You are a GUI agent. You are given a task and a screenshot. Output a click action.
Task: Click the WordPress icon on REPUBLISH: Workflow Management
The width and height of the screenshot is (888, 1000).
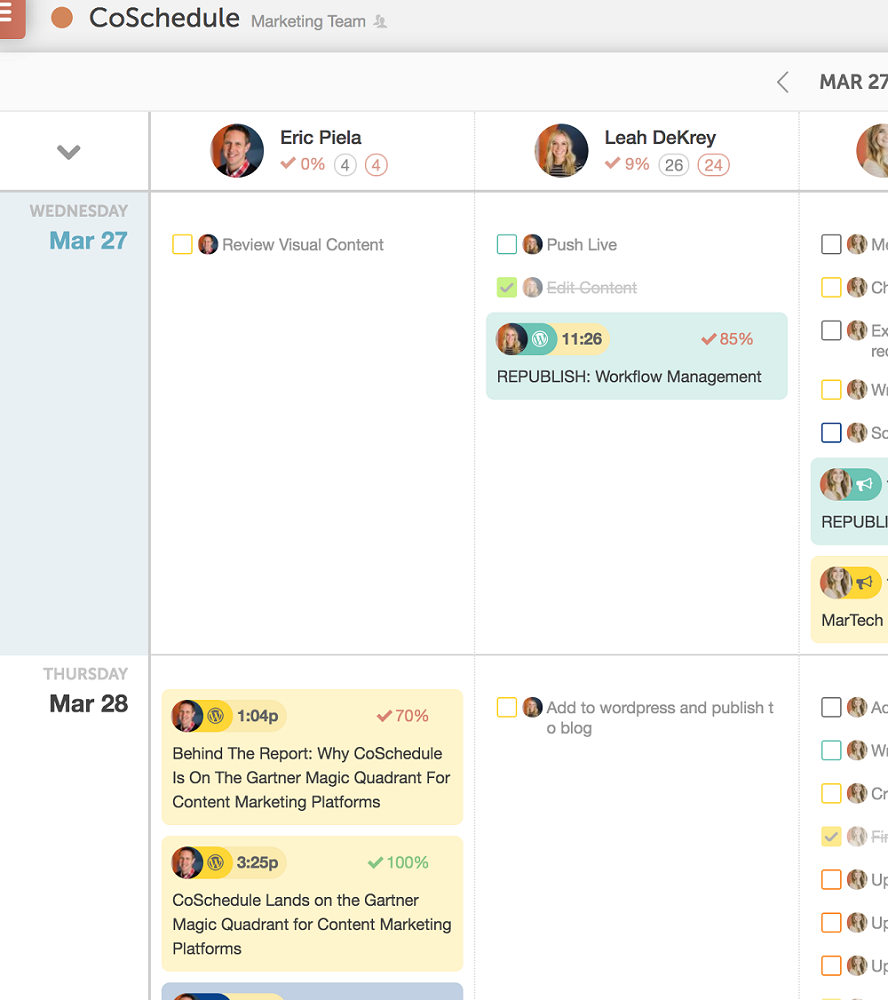pos(541,339)
